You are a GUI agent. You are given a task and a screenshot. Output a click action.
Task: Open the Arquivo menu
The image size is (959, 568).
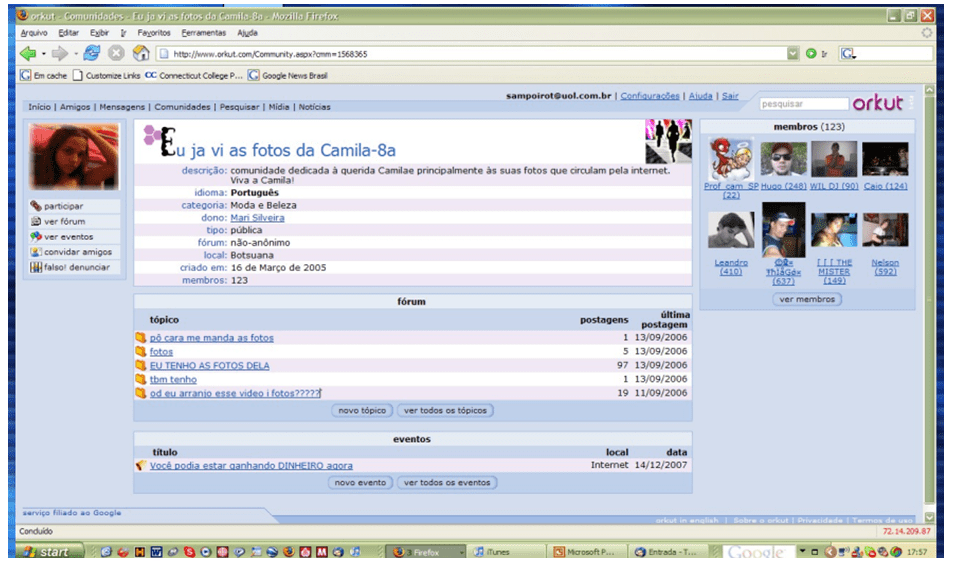pyautogui.click(x=34, y=33)
